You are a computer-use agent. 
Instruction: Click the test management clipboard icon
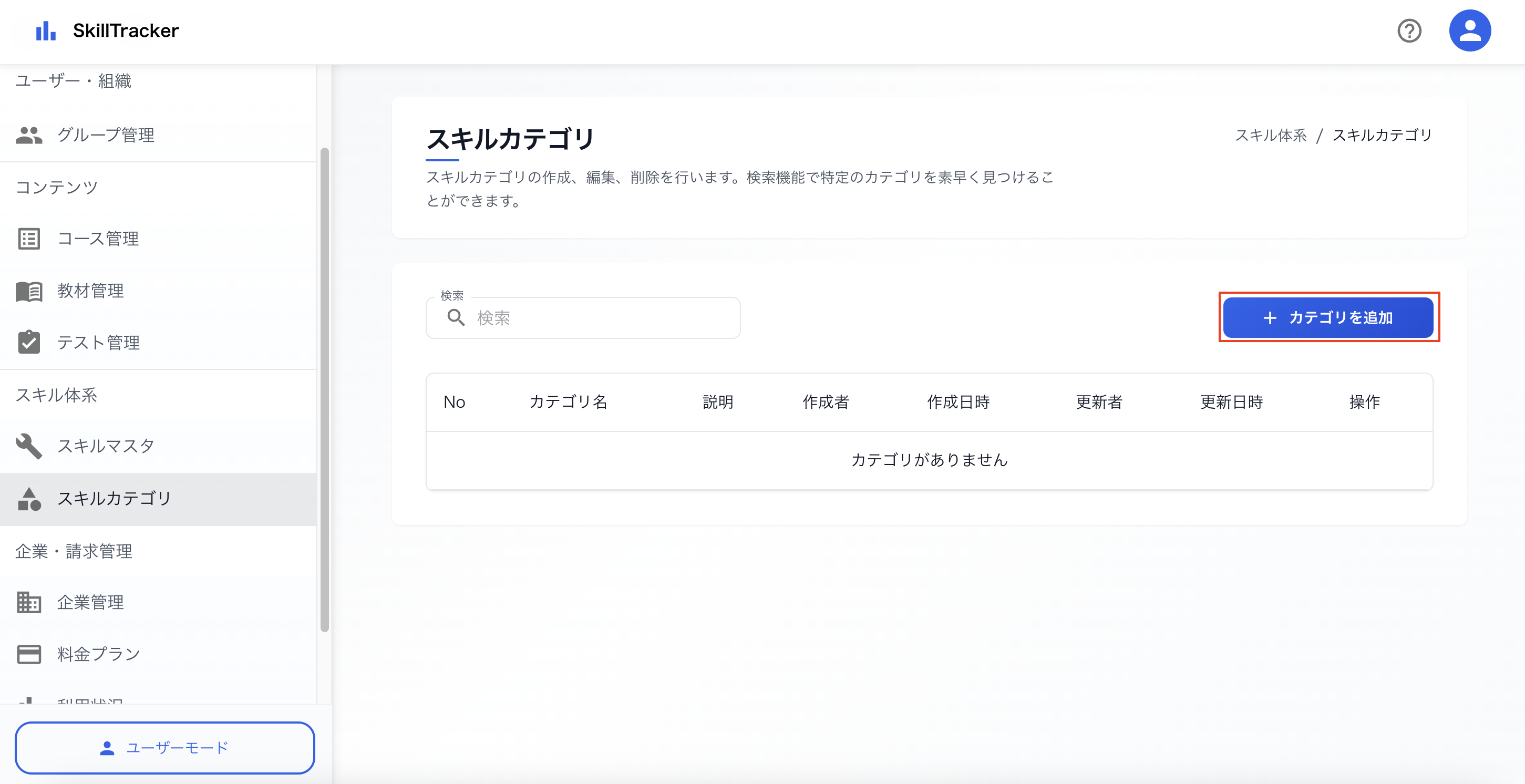click(x=29, y=342)
